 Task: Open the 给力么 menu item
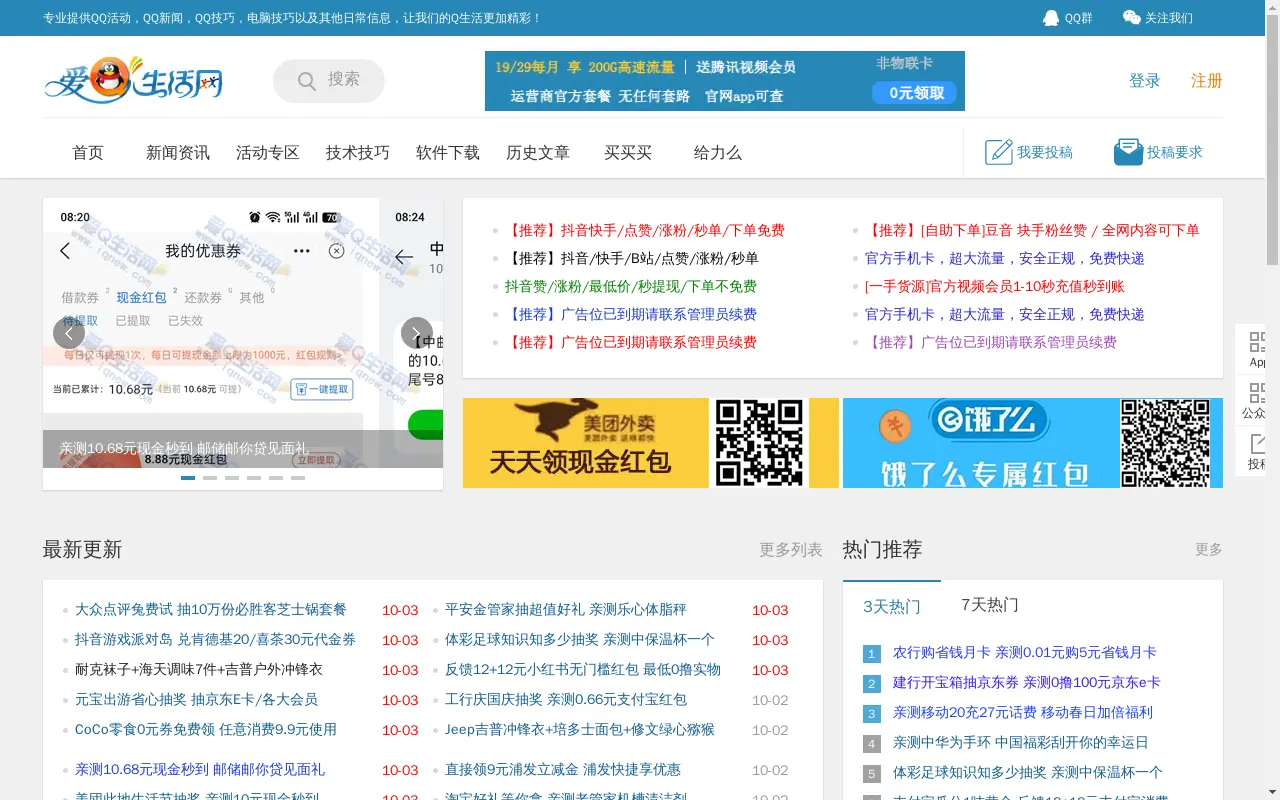pos(718,153)
